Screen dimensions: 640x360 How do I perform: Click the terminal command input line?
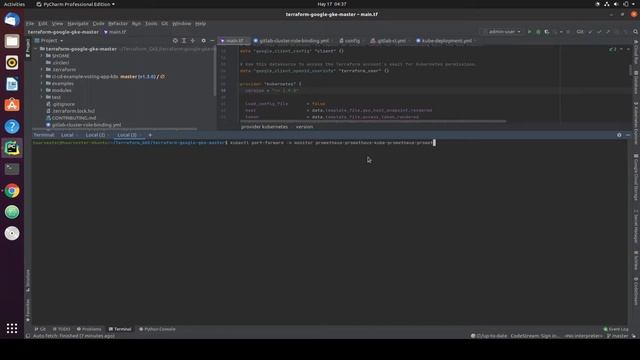(x=330, y=143)
